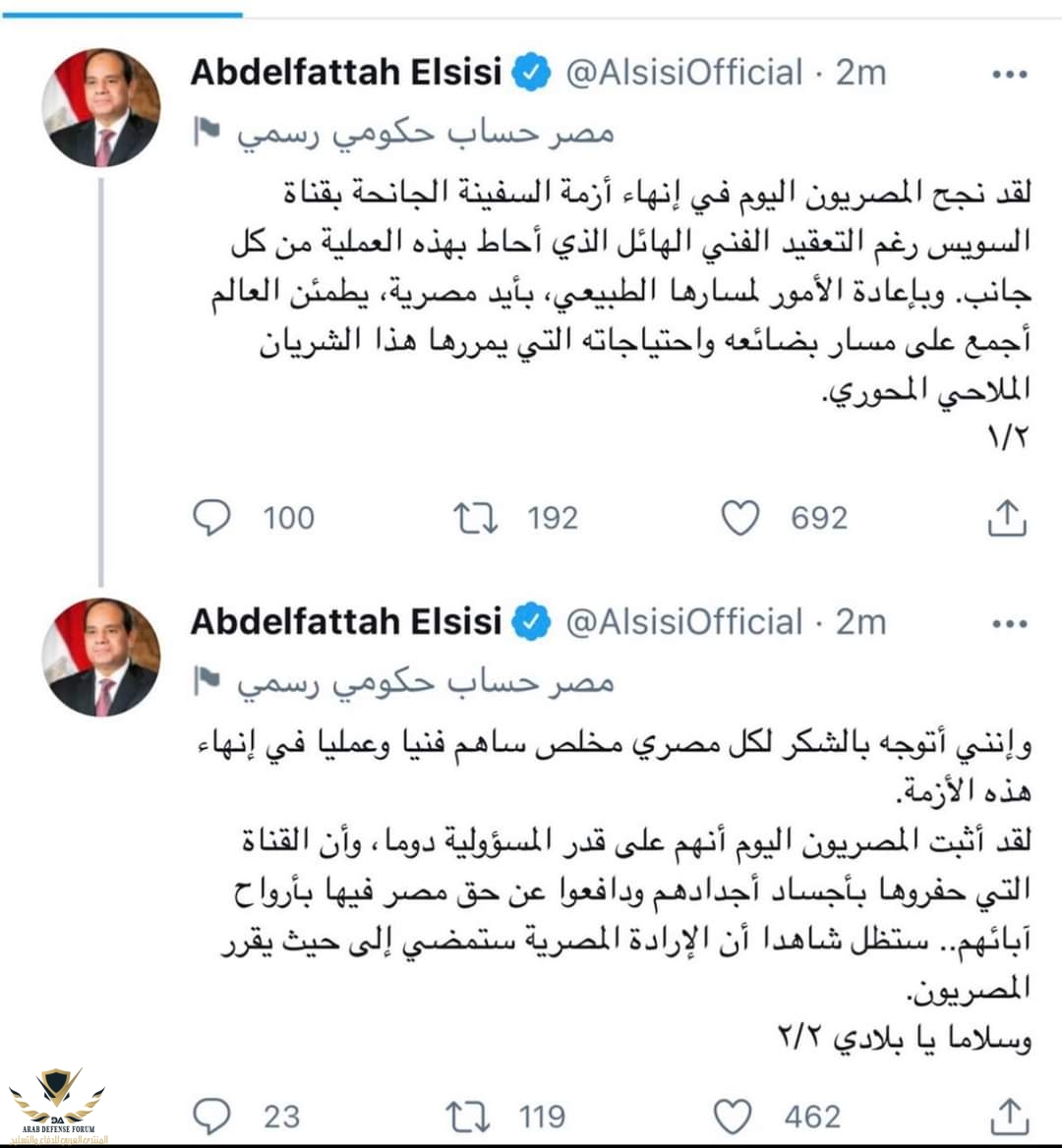Like the first tweet with 692 likes
1062x1148 pixels.
(740, 518)
